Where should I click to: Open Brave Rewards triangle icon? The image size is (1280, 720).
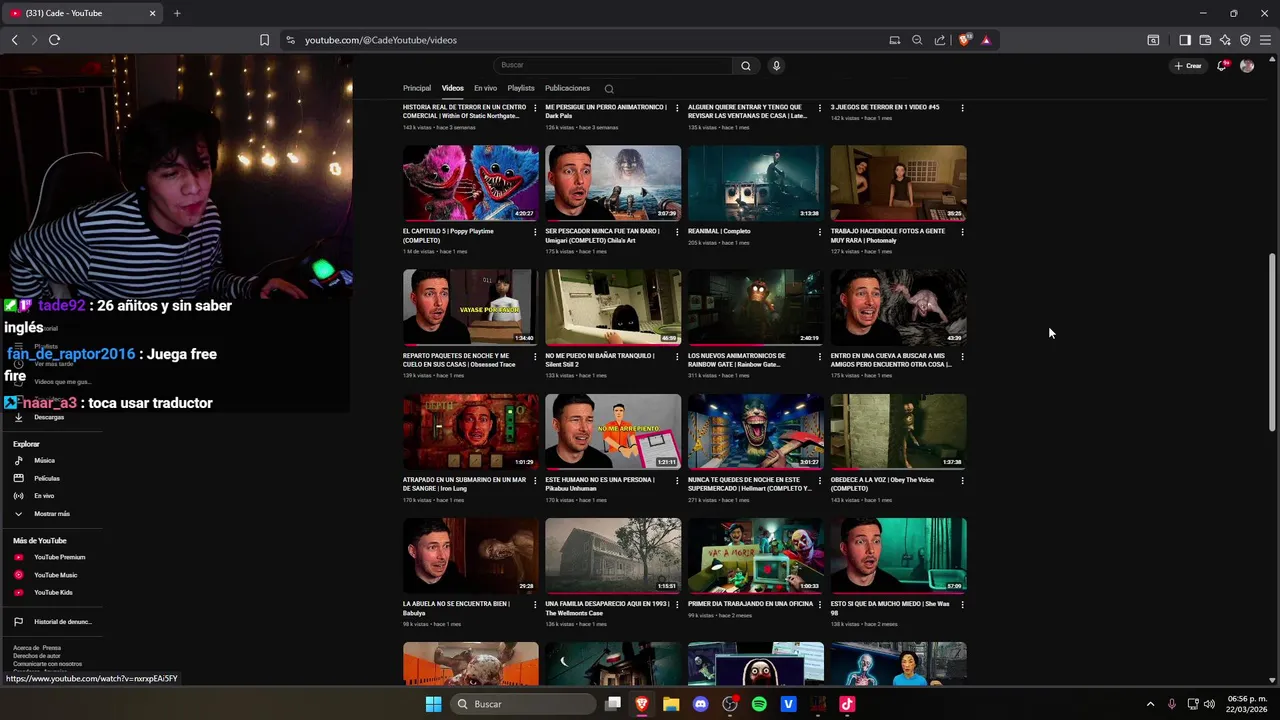pyautogui.click(x=986, y=40)
